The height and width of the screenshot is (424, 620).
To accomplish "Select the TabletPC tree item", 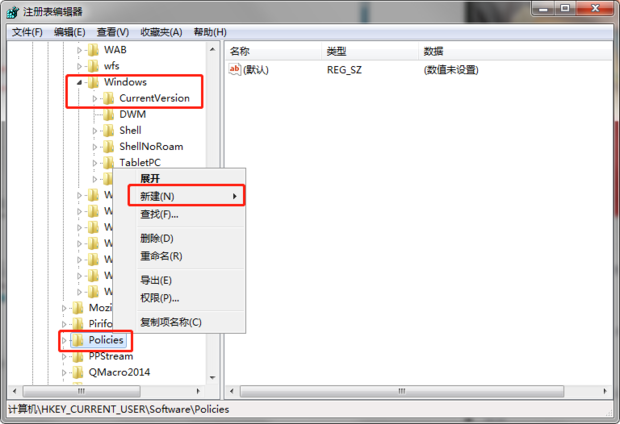I will (x=140, y=163).
